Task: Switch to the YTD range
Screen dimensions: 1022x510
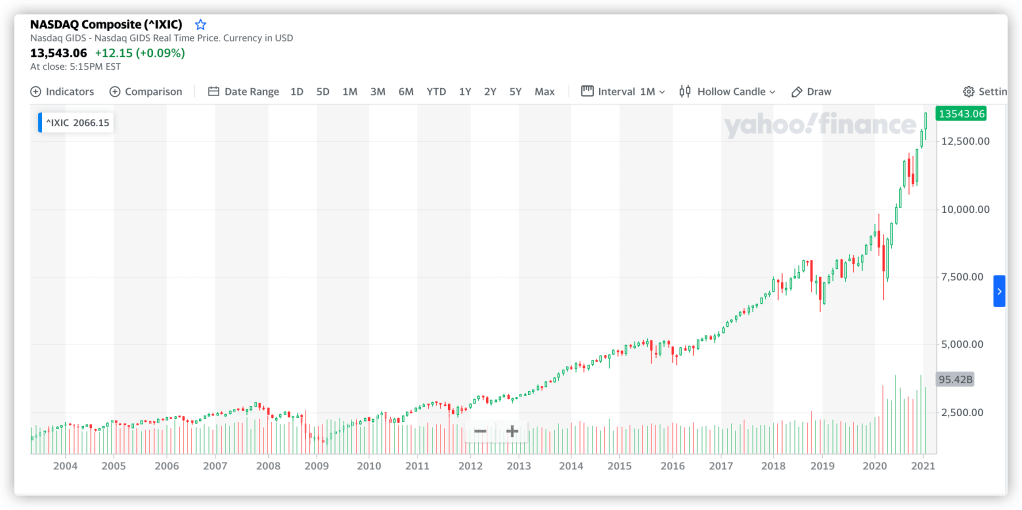Action: (436, 92)
